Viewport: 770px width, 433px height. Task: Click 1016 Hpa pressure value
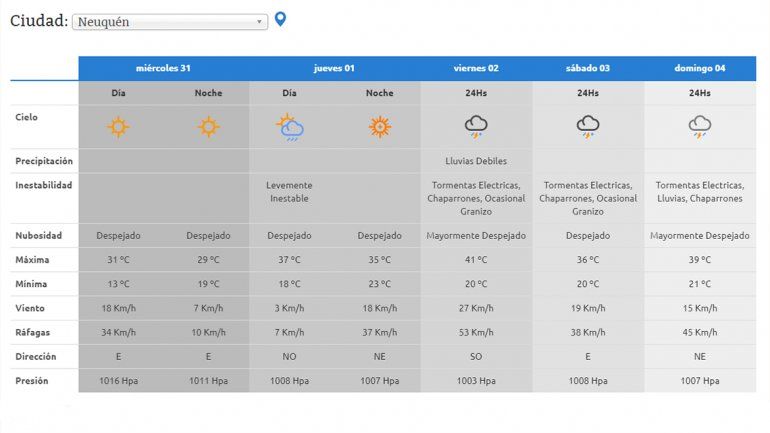pyautogui.click(x=119, y=381)
